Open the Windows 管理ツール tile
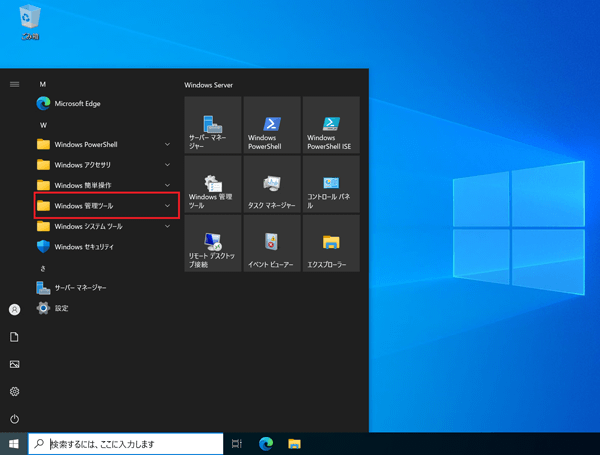The image size is (600, 455). click(212, 184)
